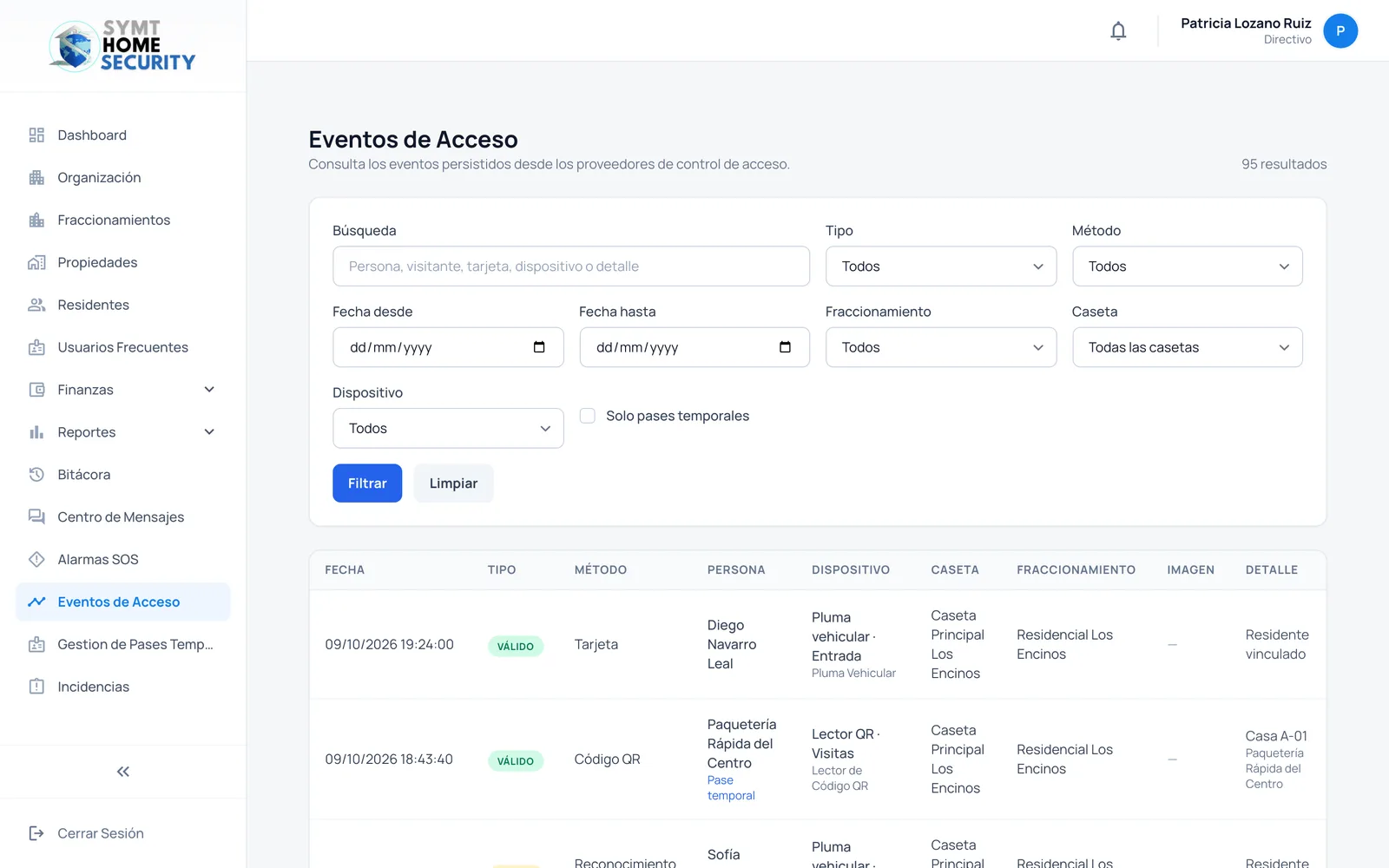Click the Cerrar Sesión logout icon
1389x868 pixels.
click(36, 834)
